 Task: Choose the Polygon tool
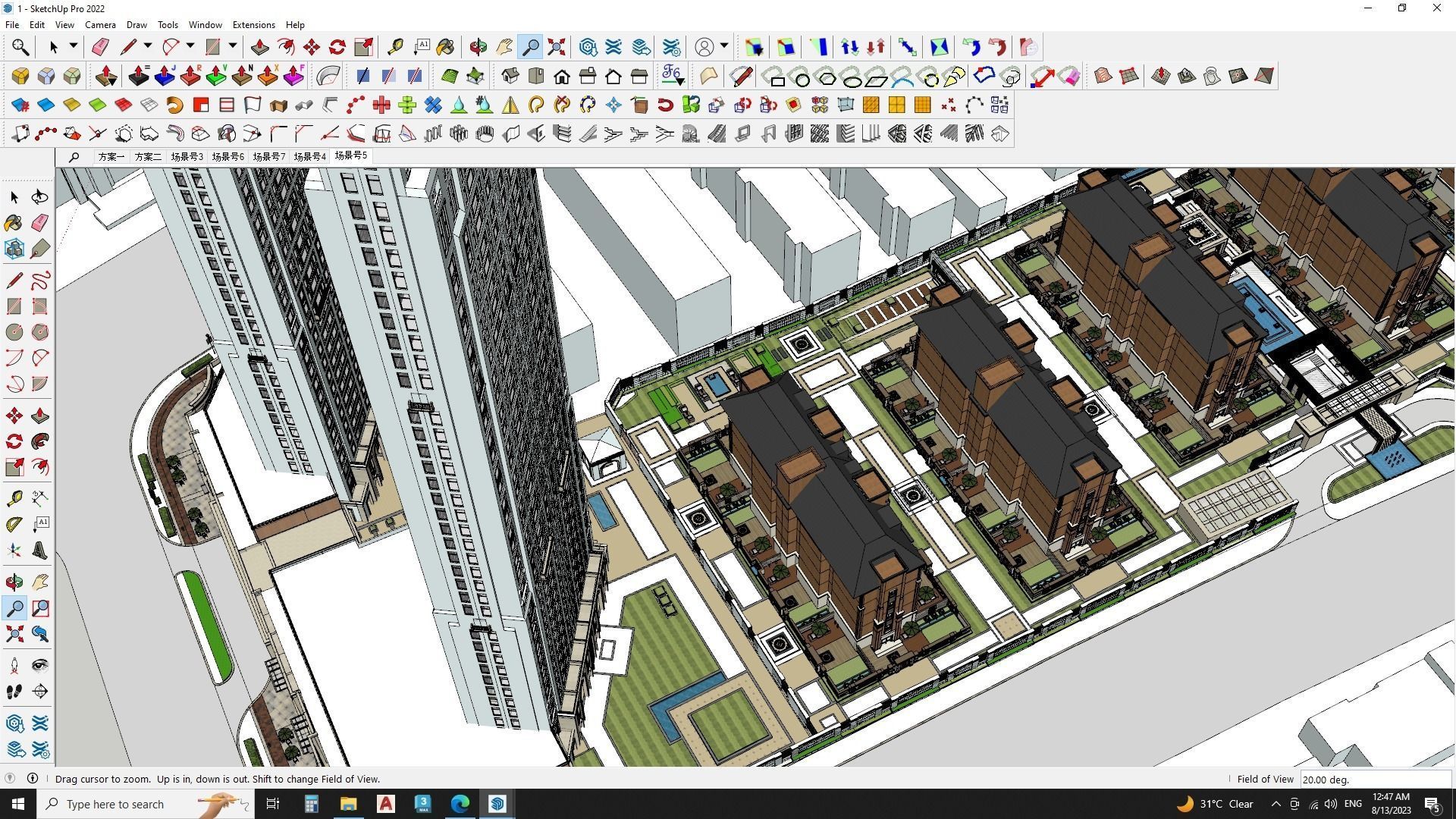tap(39, 332)
